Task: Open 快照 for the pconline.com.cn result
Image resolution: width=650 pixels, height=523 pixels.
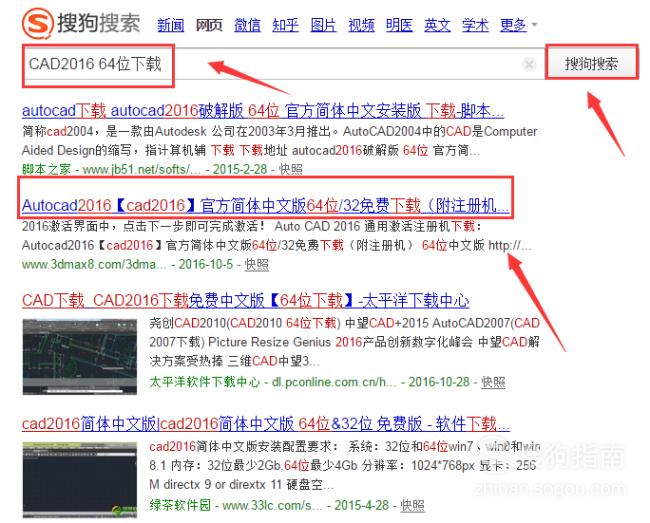Action: click(493, 382)
